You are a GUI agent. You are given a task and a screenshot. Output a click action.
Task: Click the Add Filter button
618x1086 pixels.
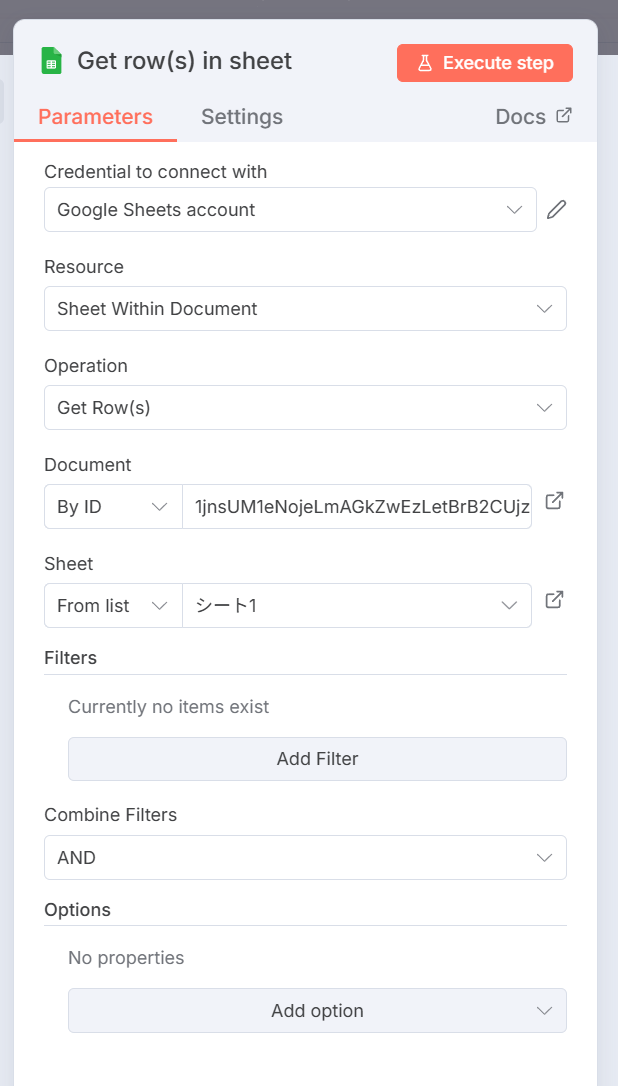317,759
